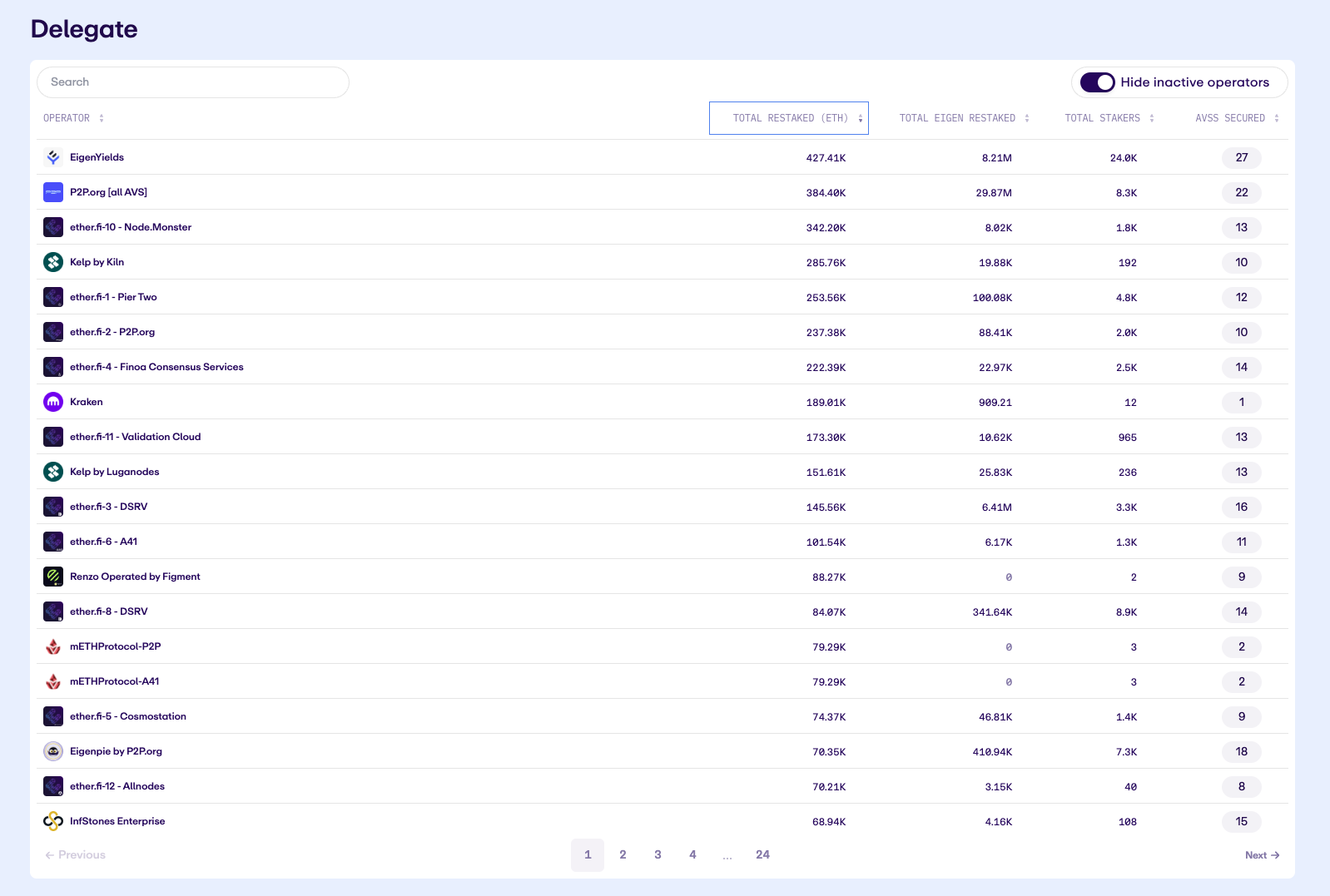The width and height of the screenshot is (1330, 896).
Task: Click the 15 AVSs badge for InfStones Enterprise
Action: tap(1242, 821)
